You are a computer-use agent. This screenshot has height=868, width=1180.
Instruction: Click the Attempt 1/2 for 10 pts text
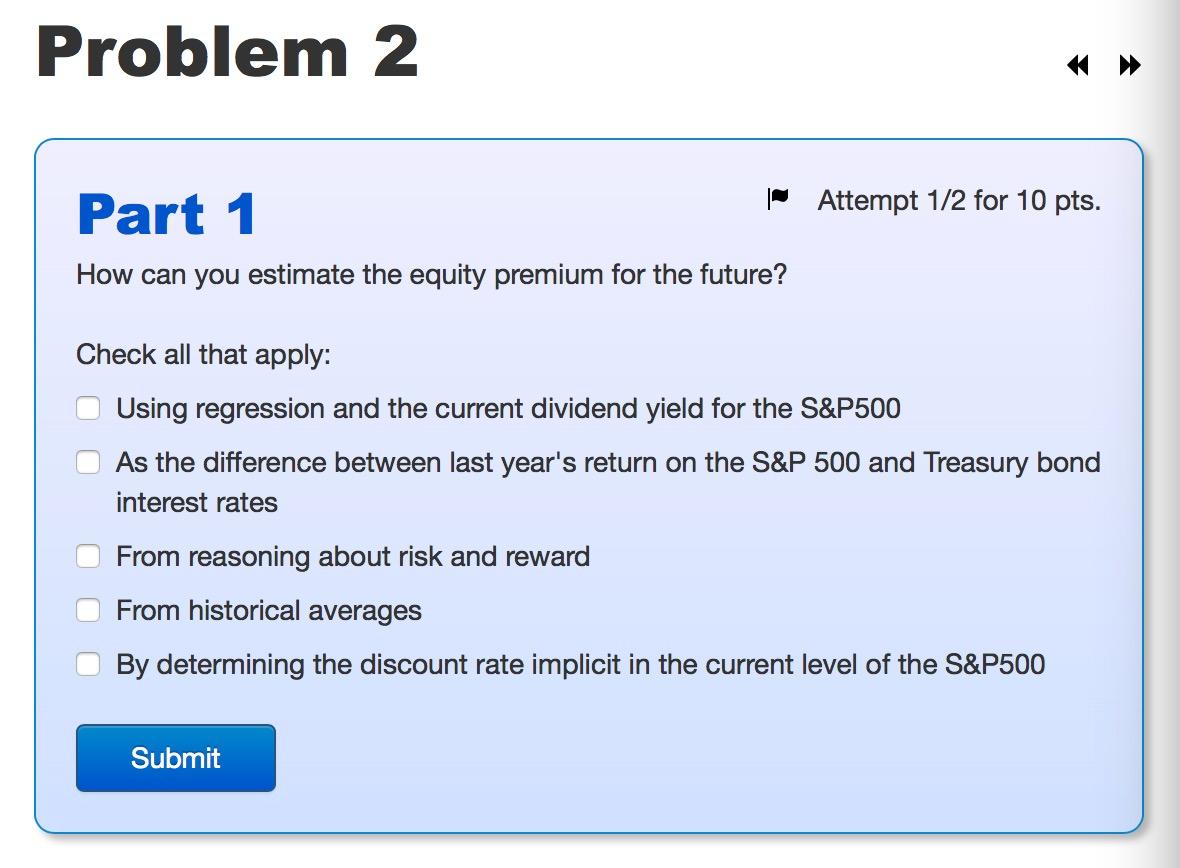(960, 200)
